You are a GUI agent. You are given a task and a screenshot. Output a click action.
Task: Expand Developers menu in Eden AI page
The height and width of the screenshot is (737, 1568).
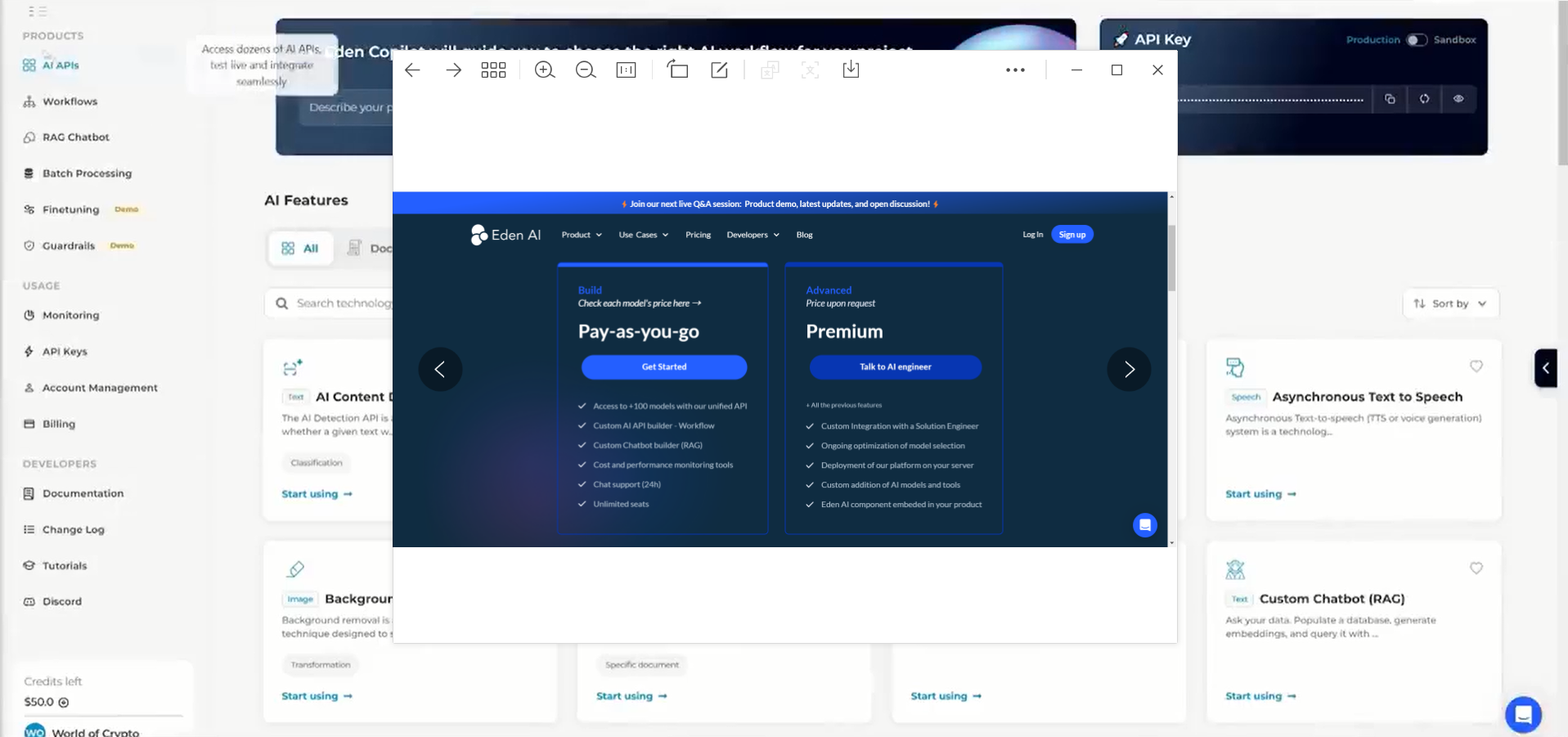(x=753, y=235)
